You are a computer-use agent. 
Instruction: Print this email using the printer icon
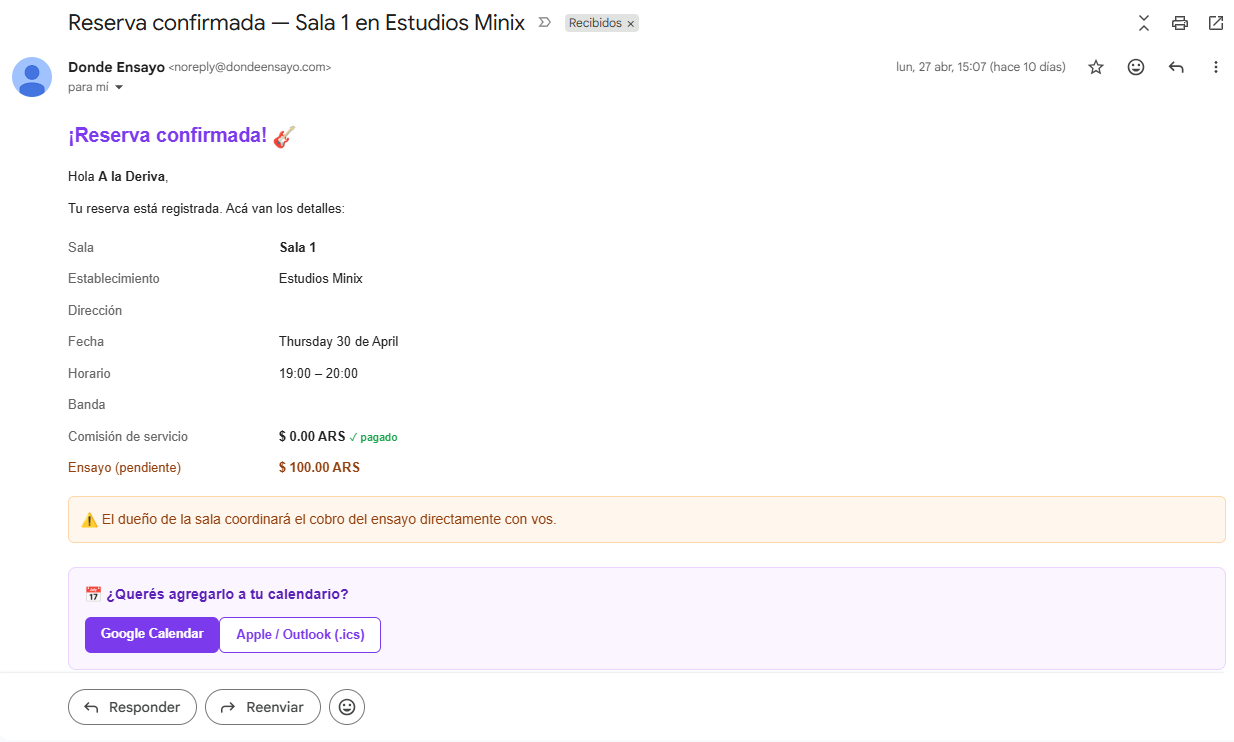1180,23
